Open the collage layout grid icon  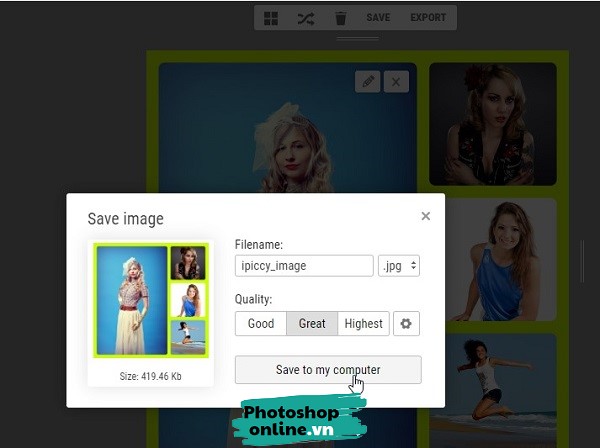click(271, 18)
